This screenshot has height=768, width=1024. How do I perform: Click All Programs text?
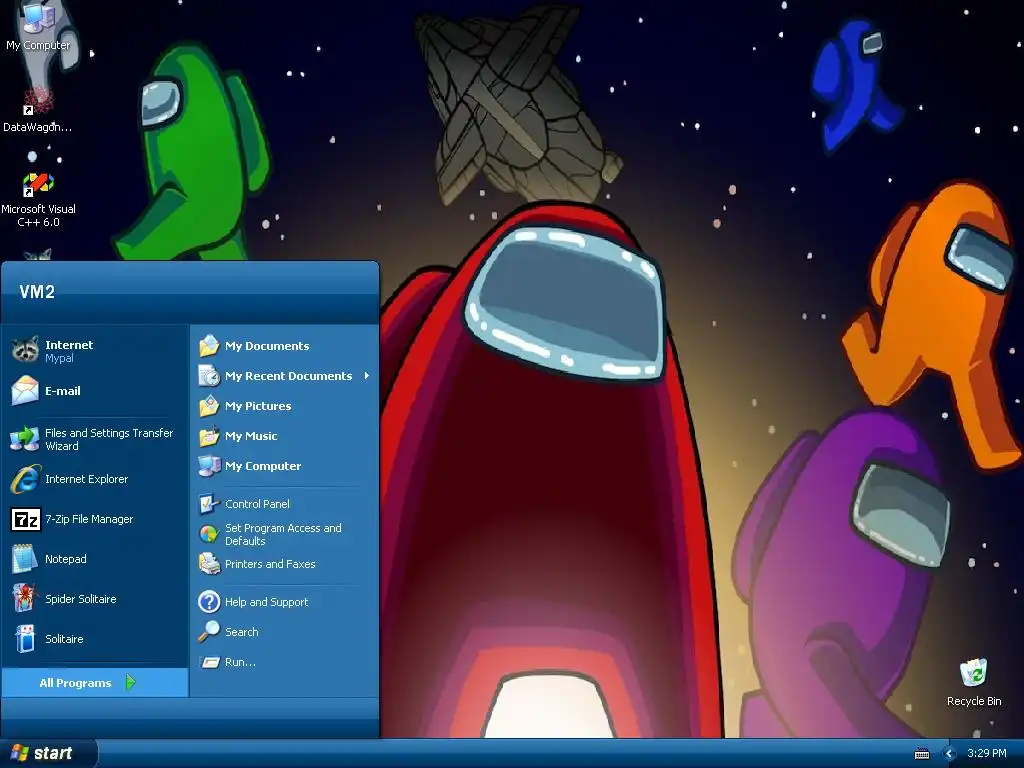point(75,683)
